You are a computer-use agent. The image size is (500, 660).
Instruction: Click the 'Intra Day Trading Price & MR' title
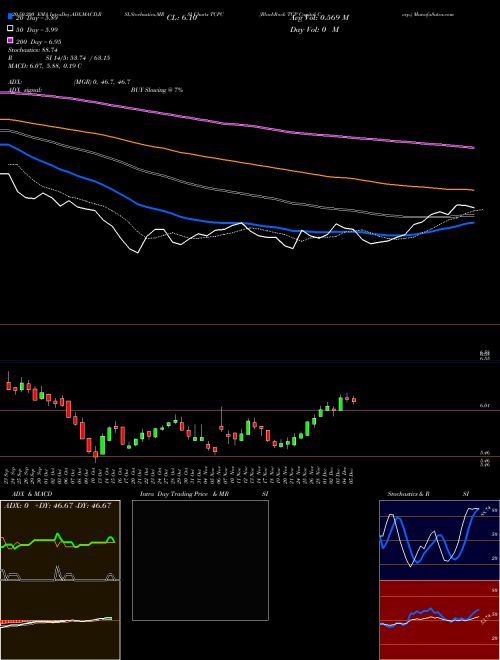point(184,494)
